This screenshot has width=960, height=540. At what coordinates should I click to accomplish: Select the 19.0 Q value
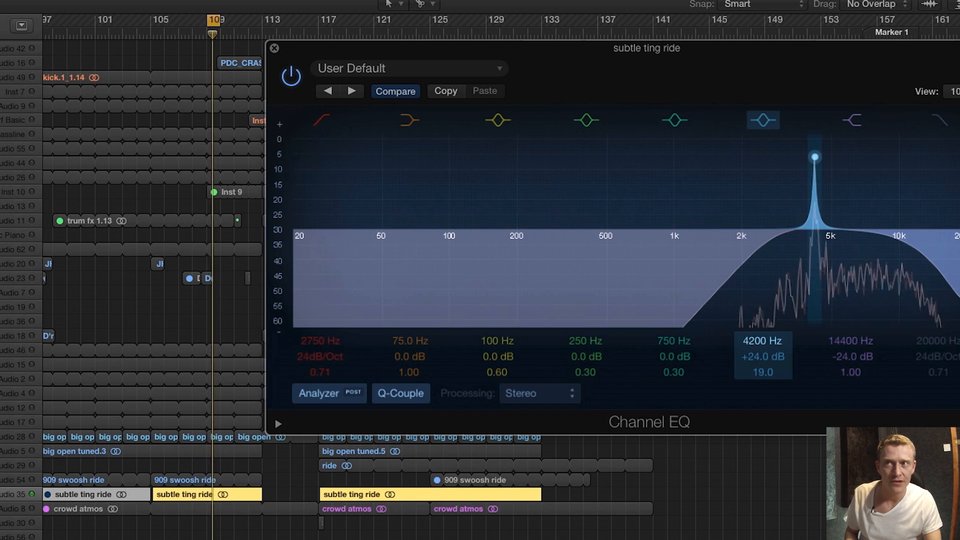[763, 372]
